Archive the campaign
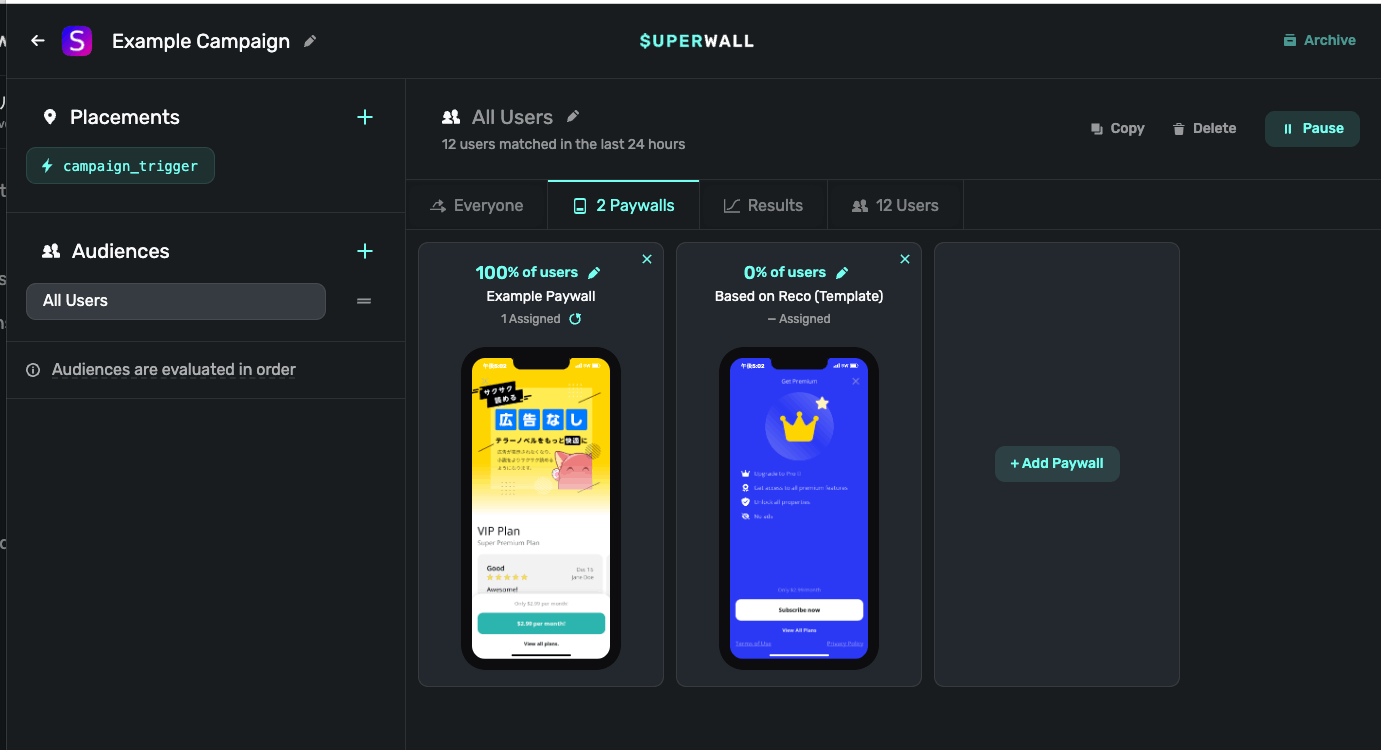 point(1319,41)
